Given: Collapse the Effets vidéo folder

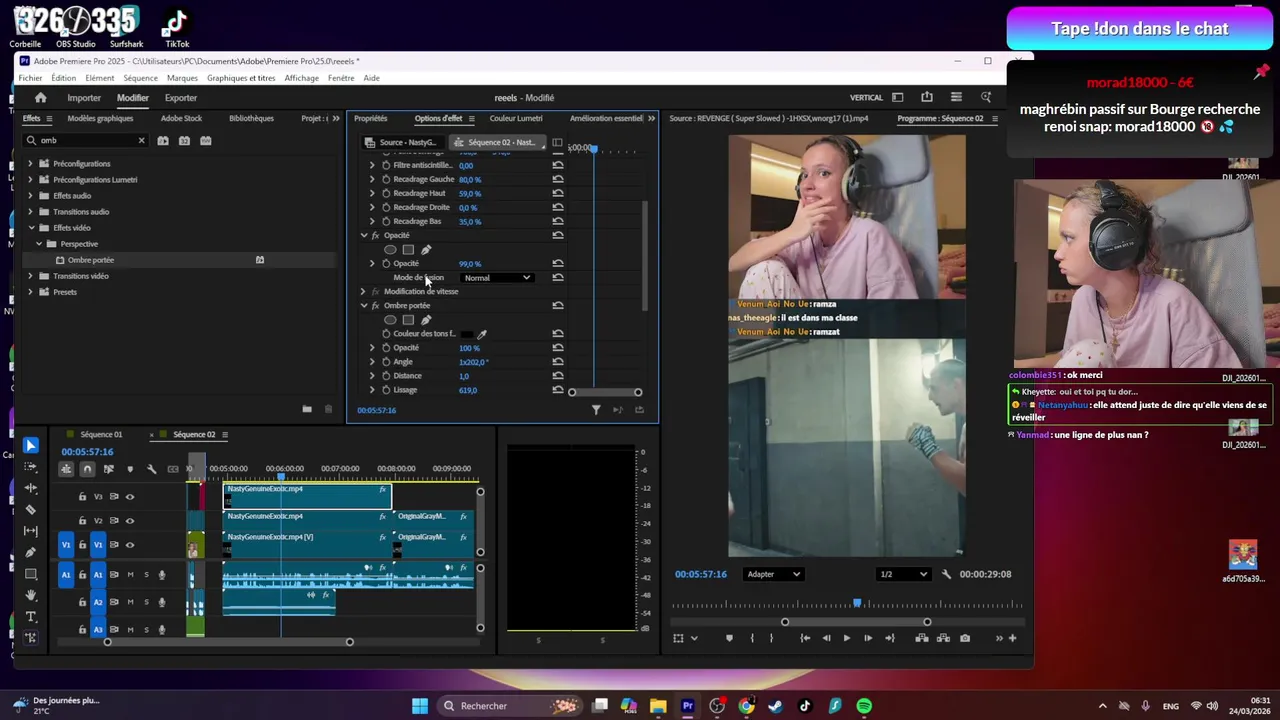Looking at the screenshot, I should pyautogui.click(x=30, y=228).
